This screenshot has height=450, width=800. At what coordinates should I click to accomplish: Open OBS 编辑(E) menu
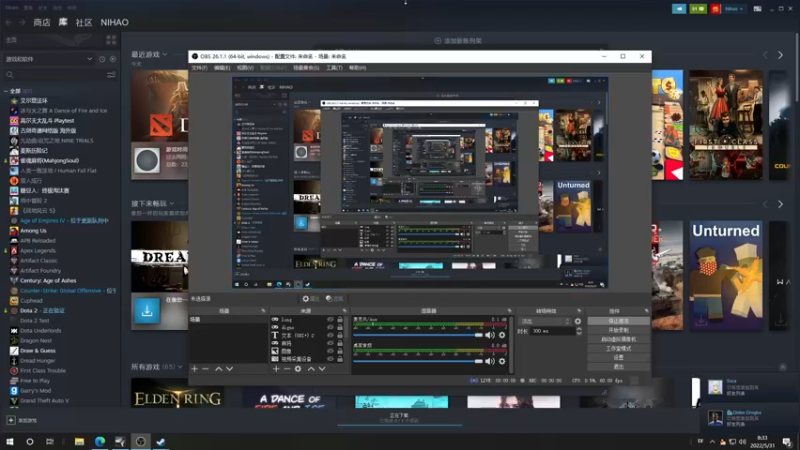pyautogui.click(x=222, y=68)
